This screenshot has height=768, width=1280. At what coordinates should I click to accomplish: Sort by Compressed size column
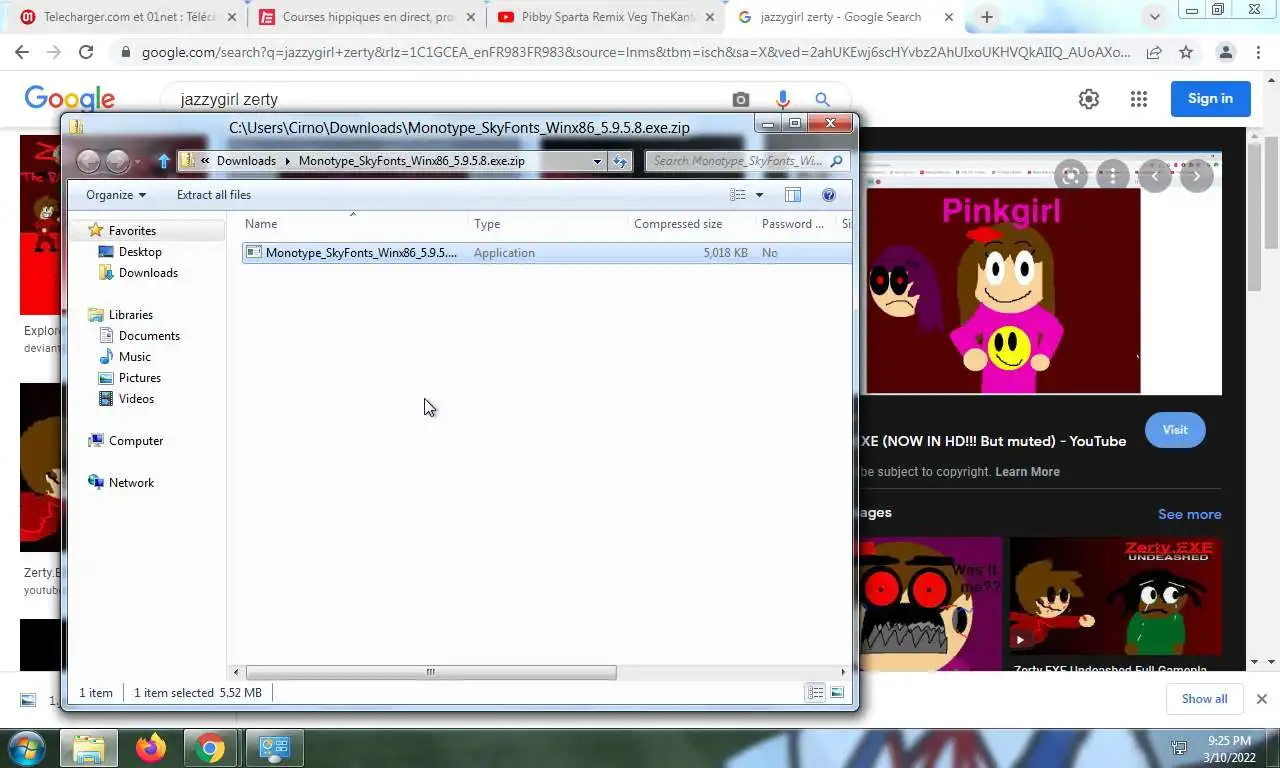click(x=691, y=224)
